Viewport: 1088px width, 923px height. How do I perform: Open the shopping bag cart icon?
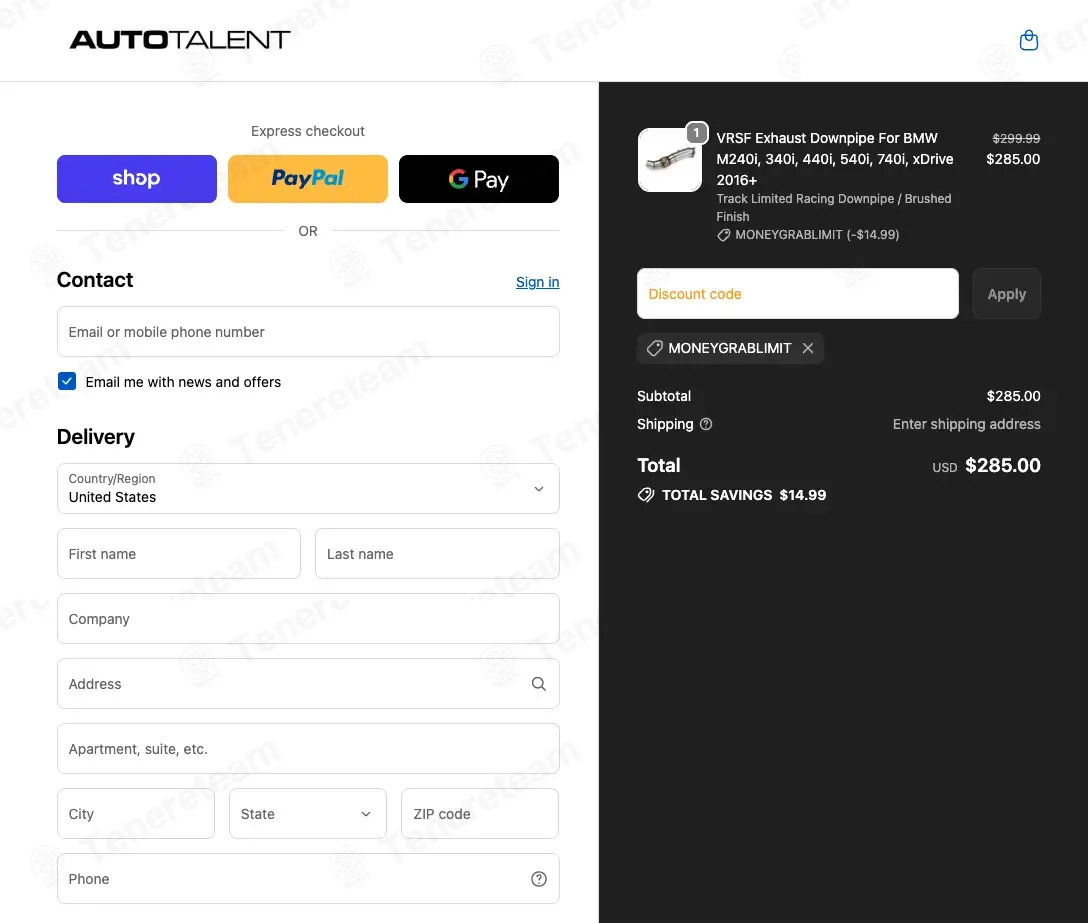pyautogui.click(x=1028, y=40)
